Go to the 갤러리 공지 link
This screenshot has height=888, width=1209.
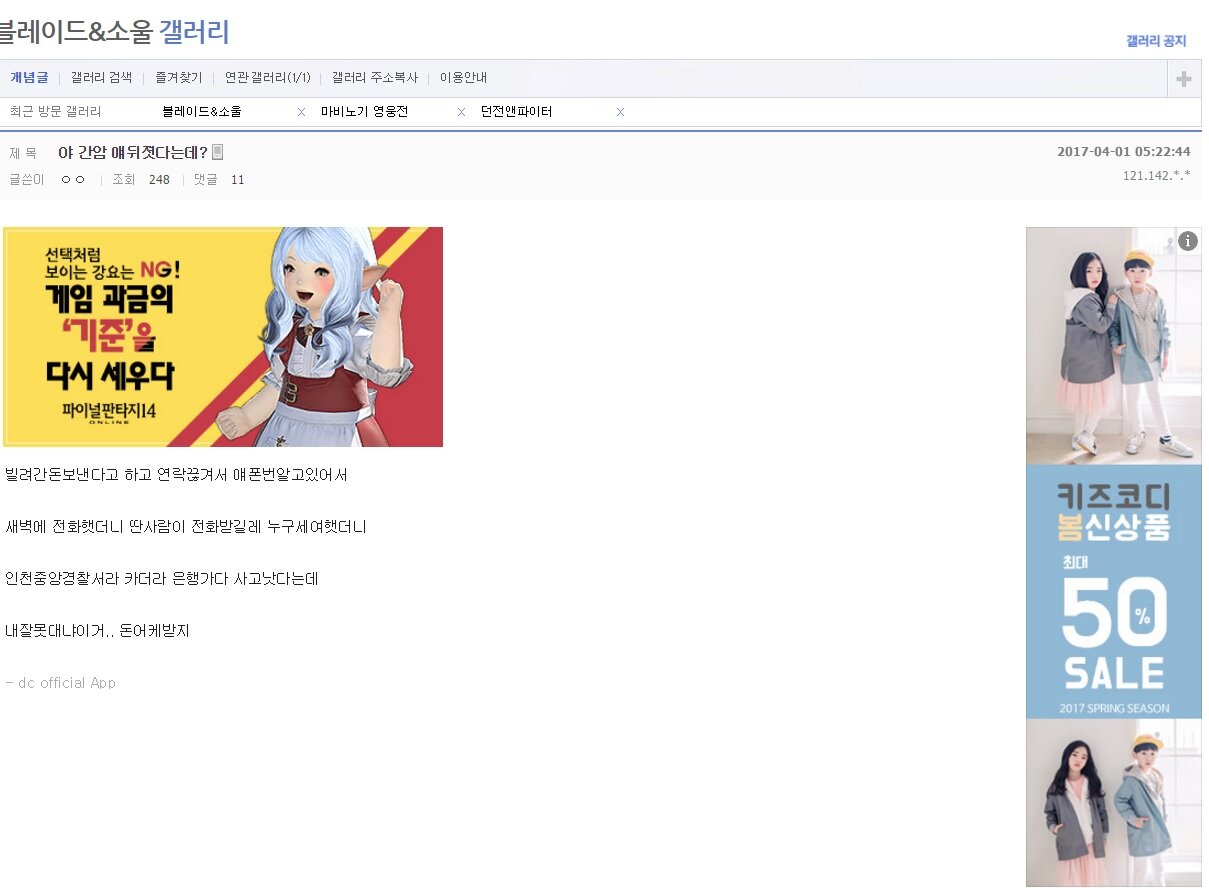click(1156, 41)
